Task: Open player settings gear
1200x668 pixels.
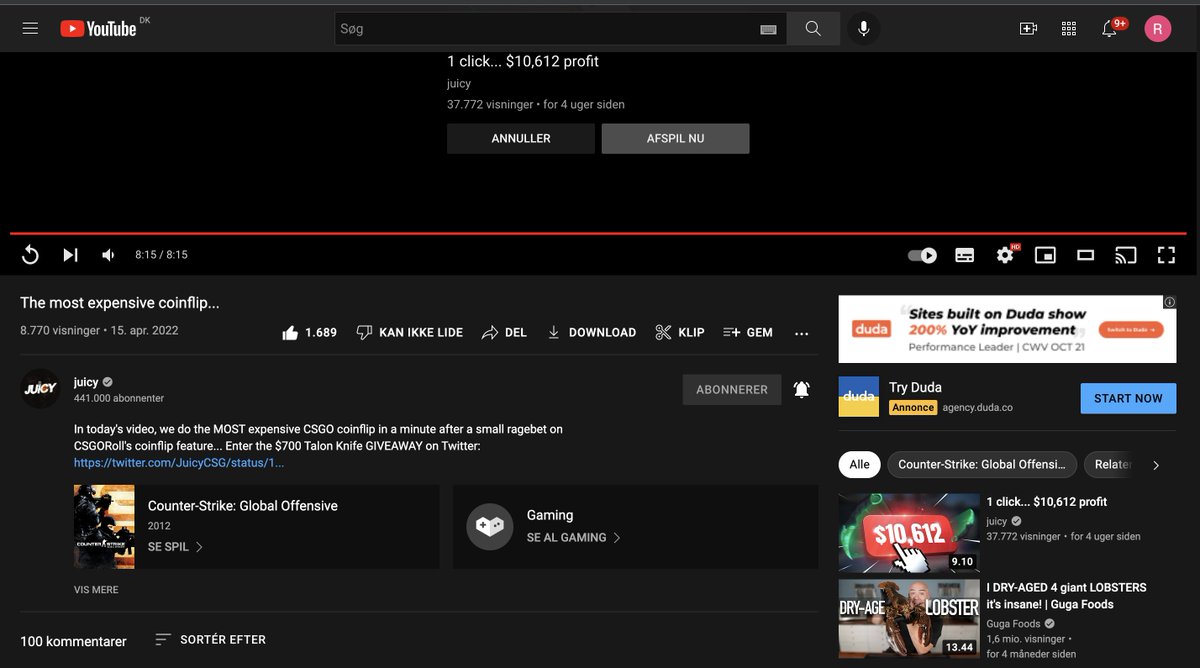Action: click(x=1005, y=255)
